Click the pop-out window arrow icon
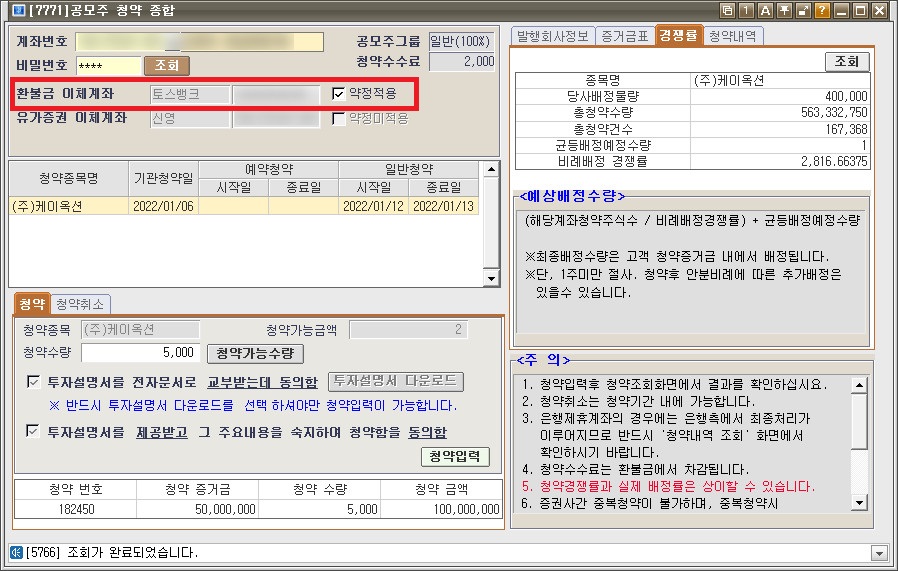The image size is (898, 571). coord(803,10)
